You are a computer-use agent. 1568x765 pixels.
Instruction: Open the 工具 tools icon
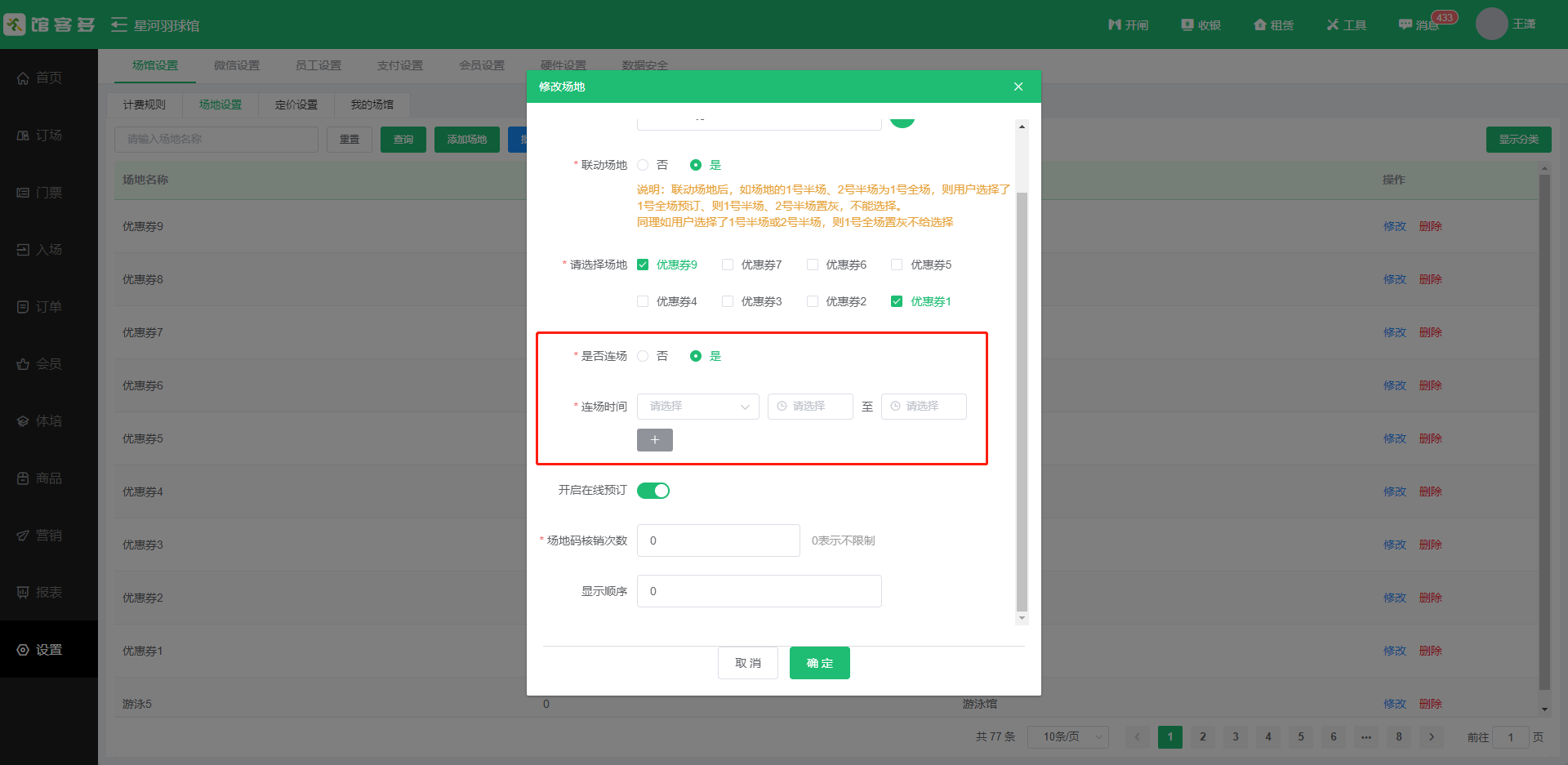pyautogui.click(x=1333, y=24)
